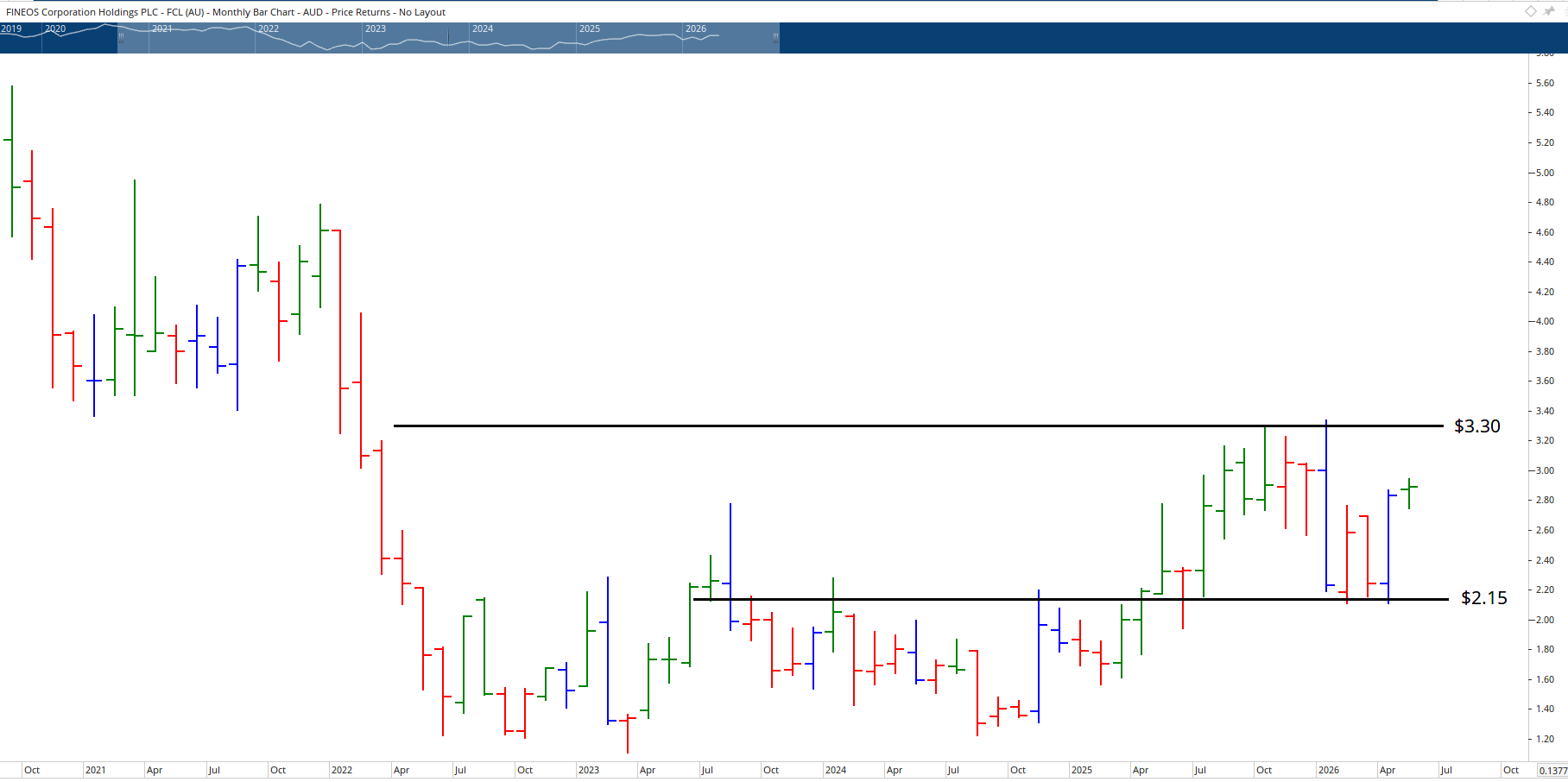Click the $2.15 text annotation

(x=1484, y=598)
